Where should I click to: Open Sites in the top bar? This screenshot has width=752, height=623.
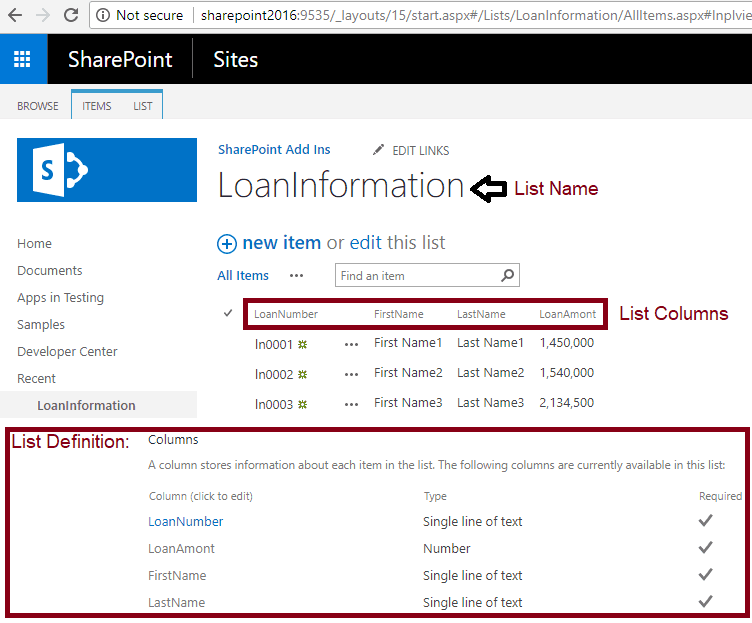click(x=235, y=59)
